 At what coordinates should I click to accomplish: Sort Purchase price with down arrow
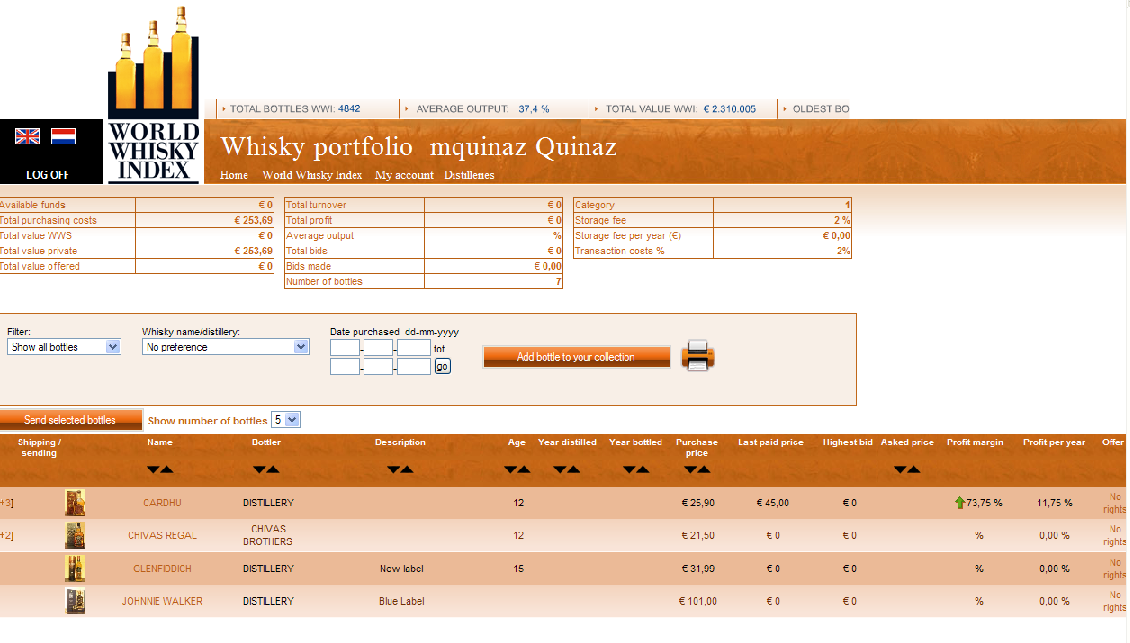click(x=690, y=469)
